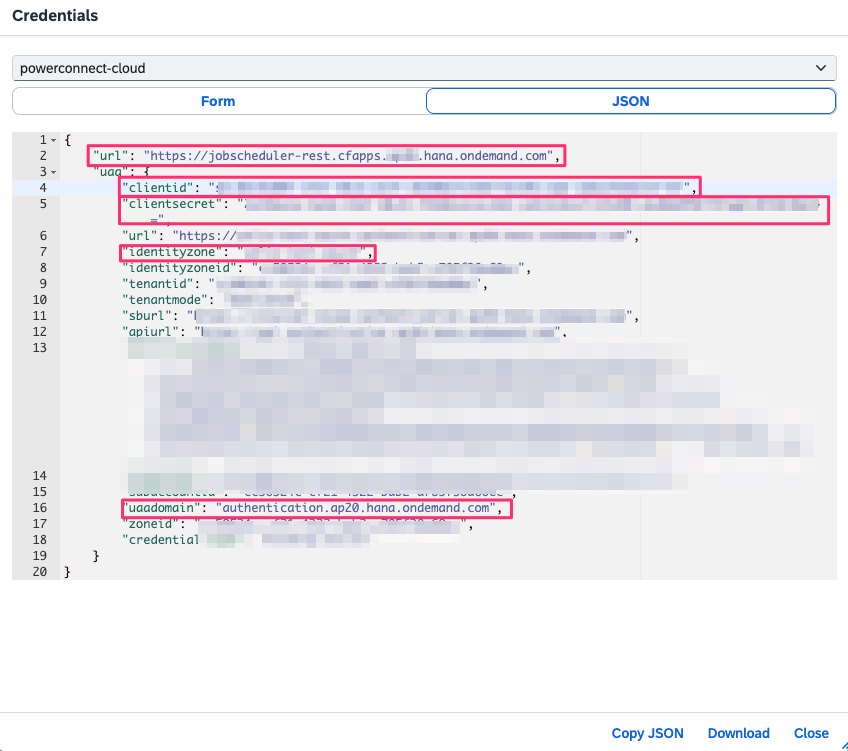Click the jobscheduler-rest url value
This screenshot has height=751, width=848.
click(x=350, y=156)
